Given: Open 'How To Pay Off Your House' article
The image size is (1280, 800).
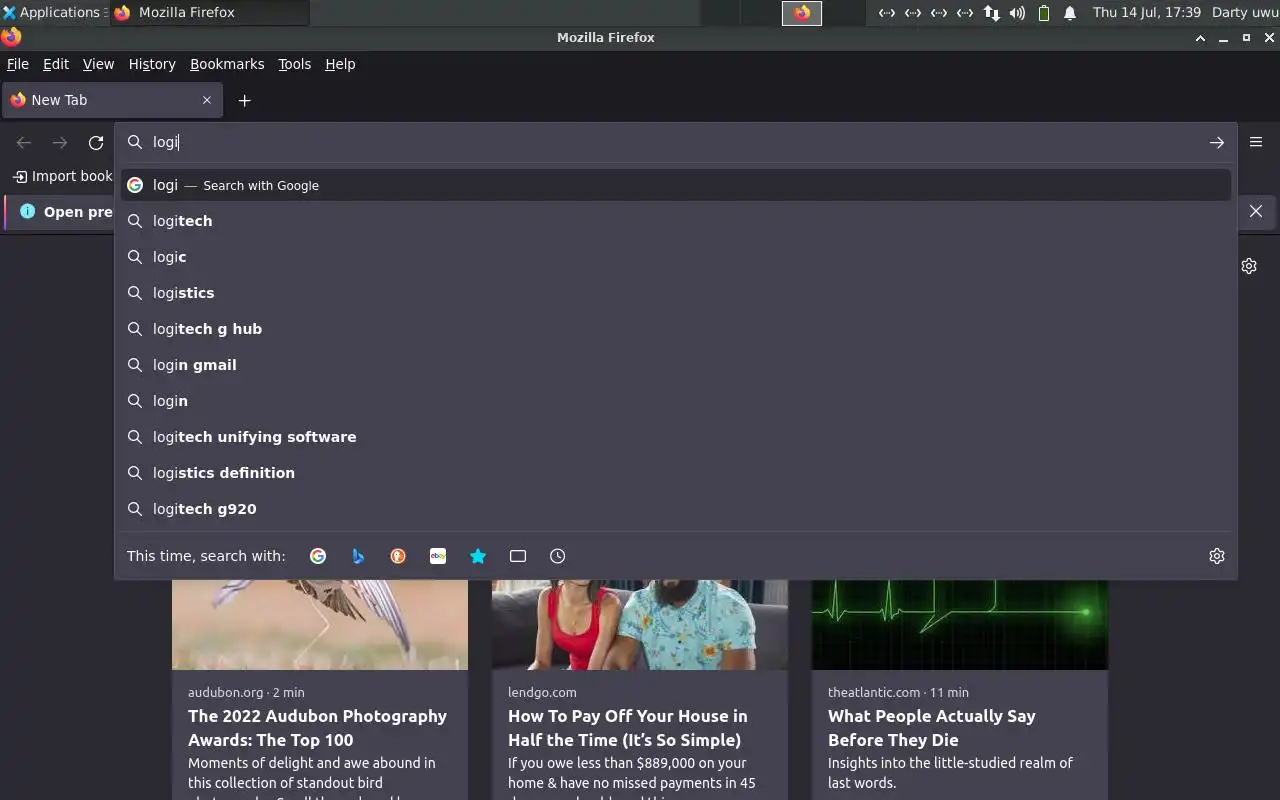Looking at the screenshot, I should tap(627, 728).
